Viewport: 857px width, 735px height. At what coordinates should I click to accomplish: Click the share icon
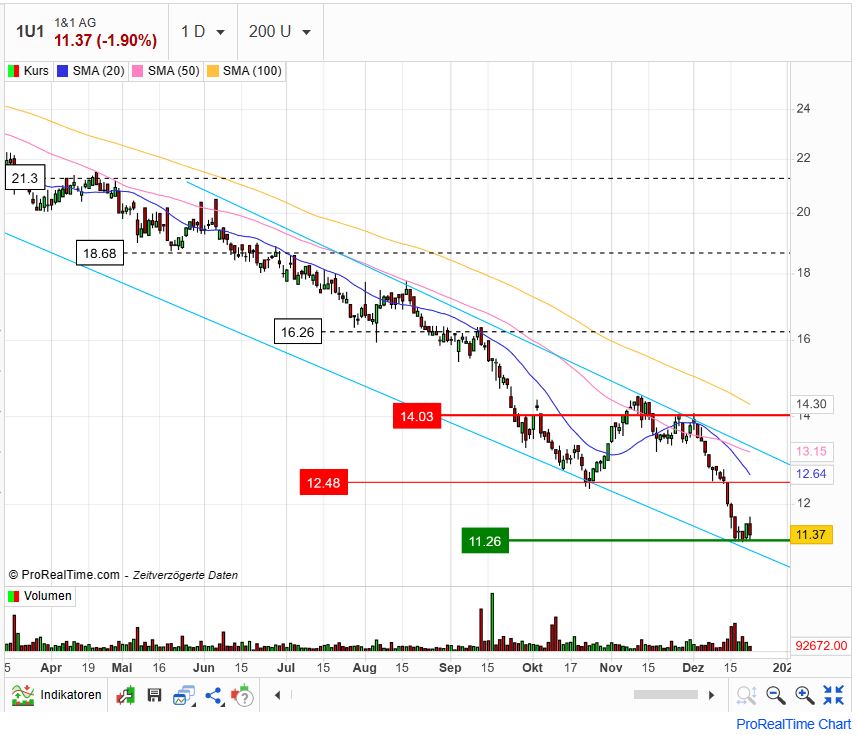214,696
